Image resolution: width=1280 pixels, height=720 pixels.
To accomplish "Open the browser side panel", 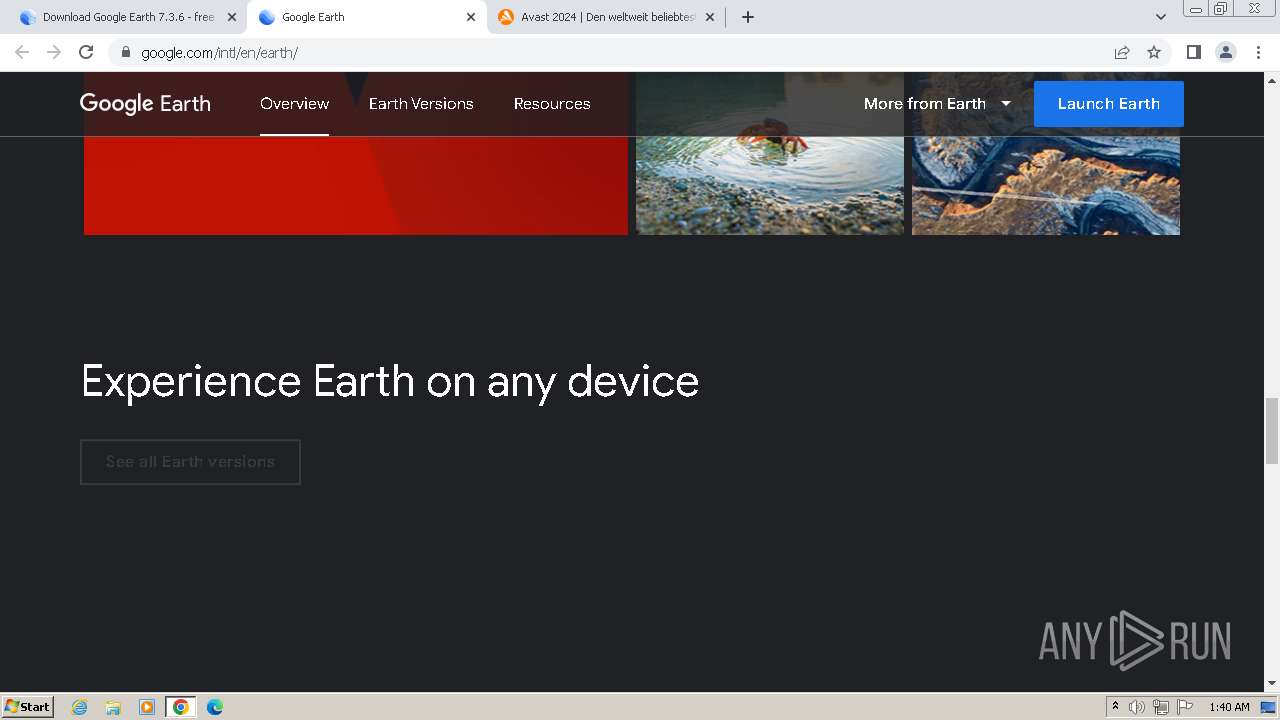I will pyautogui.click(x=1193, y=52).
